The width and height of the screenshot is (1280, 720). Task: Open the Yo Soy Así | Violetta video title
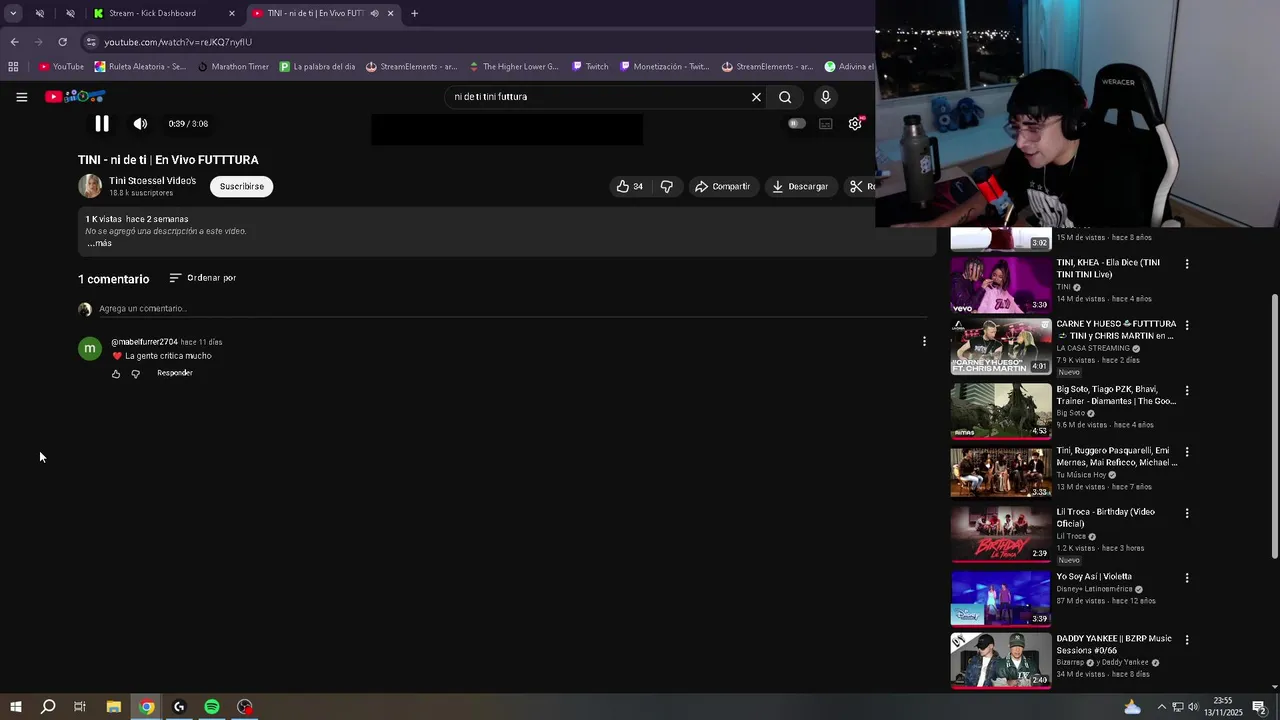tap(1094, 577)
